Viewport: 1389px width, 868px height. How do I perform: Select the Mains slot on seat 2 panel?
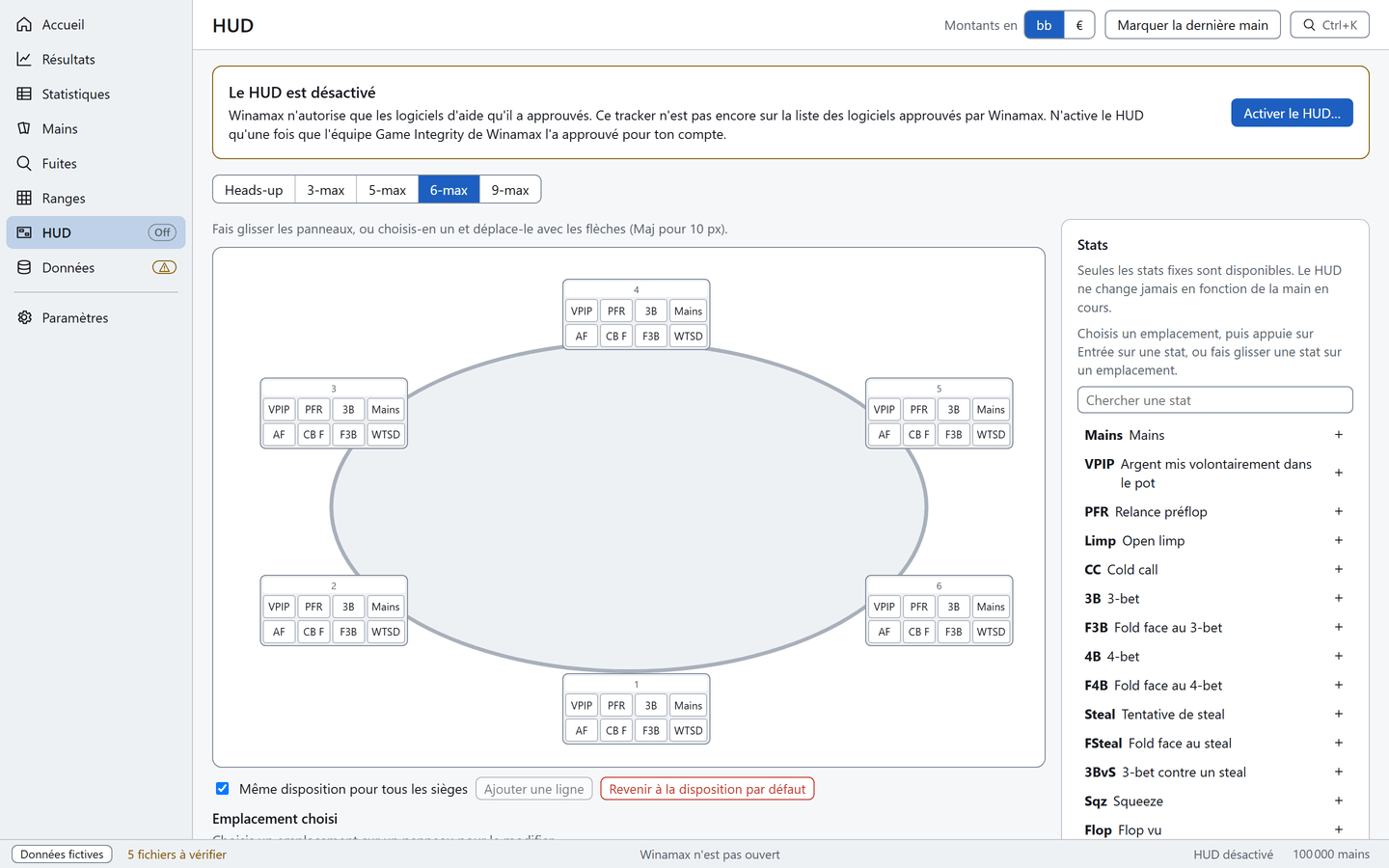point(386,607)
